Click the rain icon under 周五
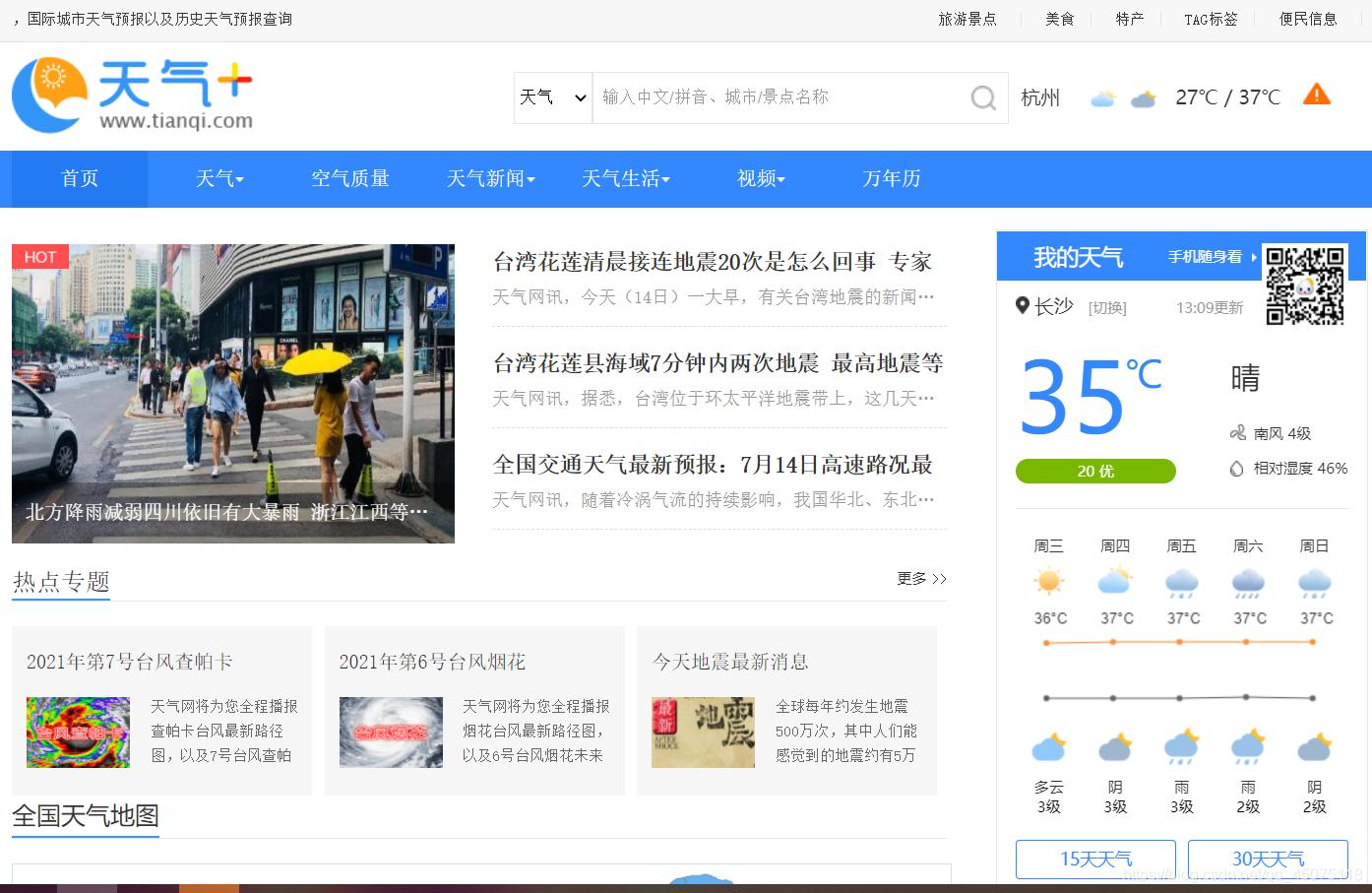This screenshot has height=893, width=1372. (x=1181, y=583)
